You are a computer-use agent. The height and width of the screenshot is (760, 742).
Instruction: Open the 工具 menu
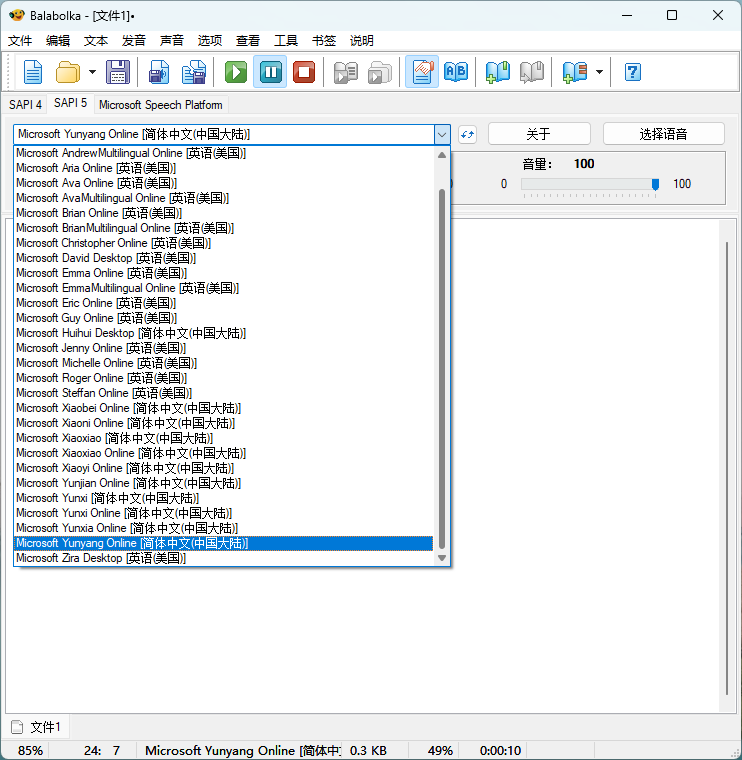click(x=285, y=41)
